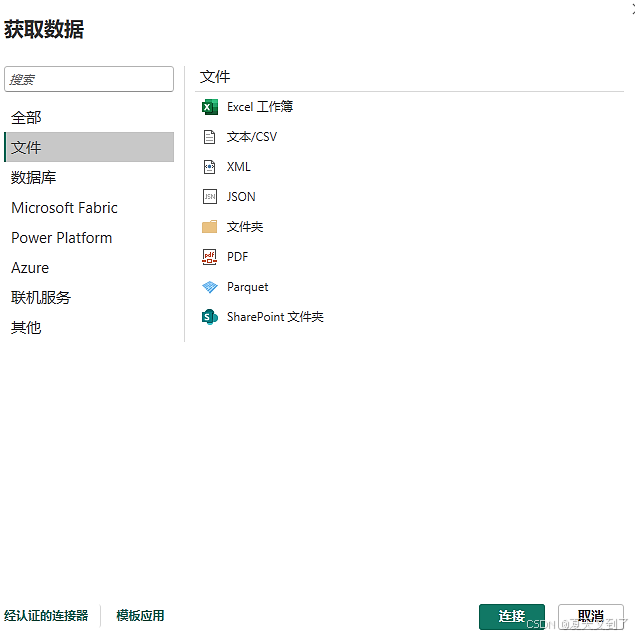Click the Text/CSV document icon
Viewport: 635px width, 636px height.
(209, 137)
